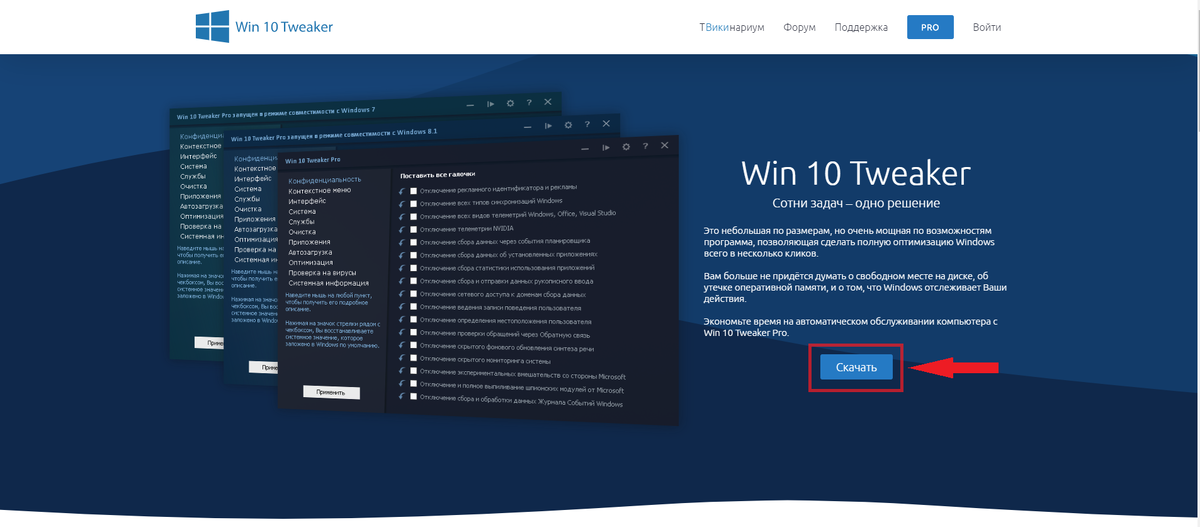Check 'Отключение сбора и отправки данных рукописного ввода'
This screenshot has width=1200, height=527.
coord(413,282)
